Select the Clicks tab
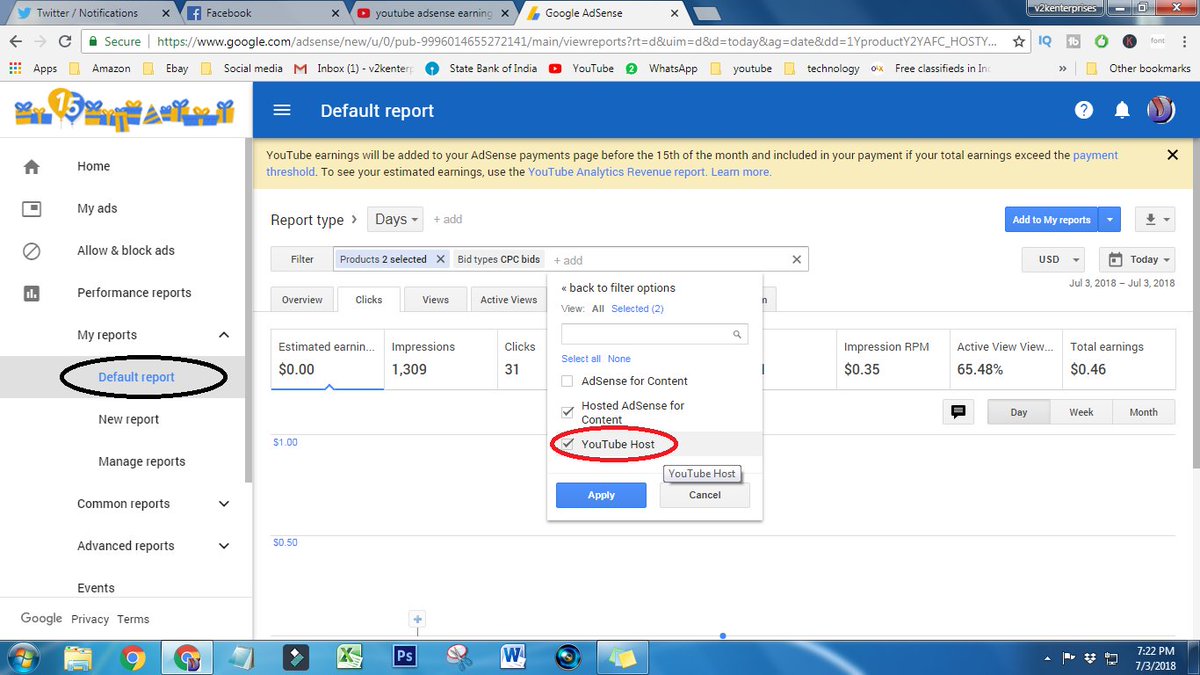Screen dimensions: 1200x675 (369, 299)
